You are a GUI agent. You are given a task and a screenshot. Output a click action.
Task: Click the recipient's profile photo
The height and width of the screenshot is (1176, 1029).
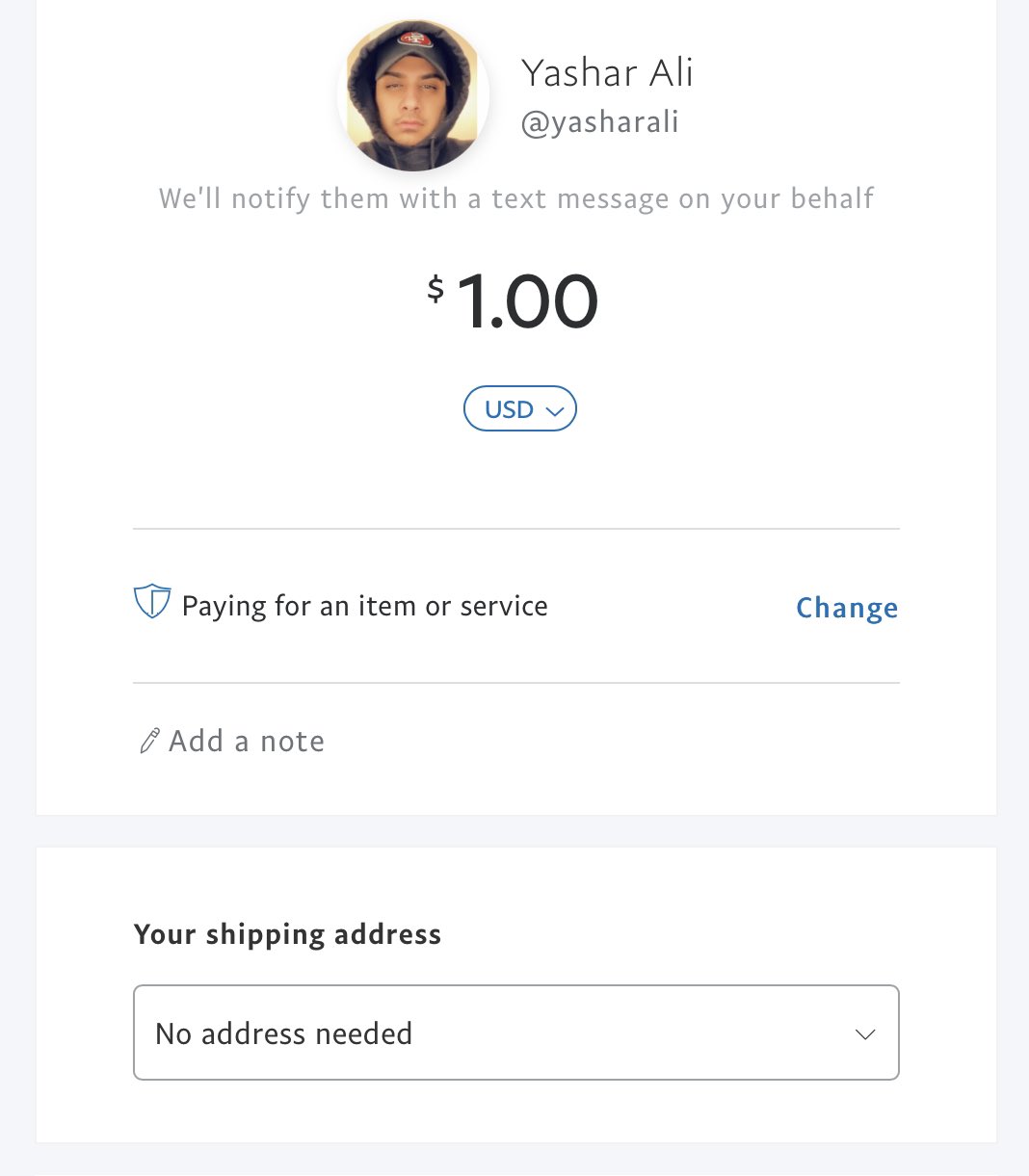coord(413,95)
